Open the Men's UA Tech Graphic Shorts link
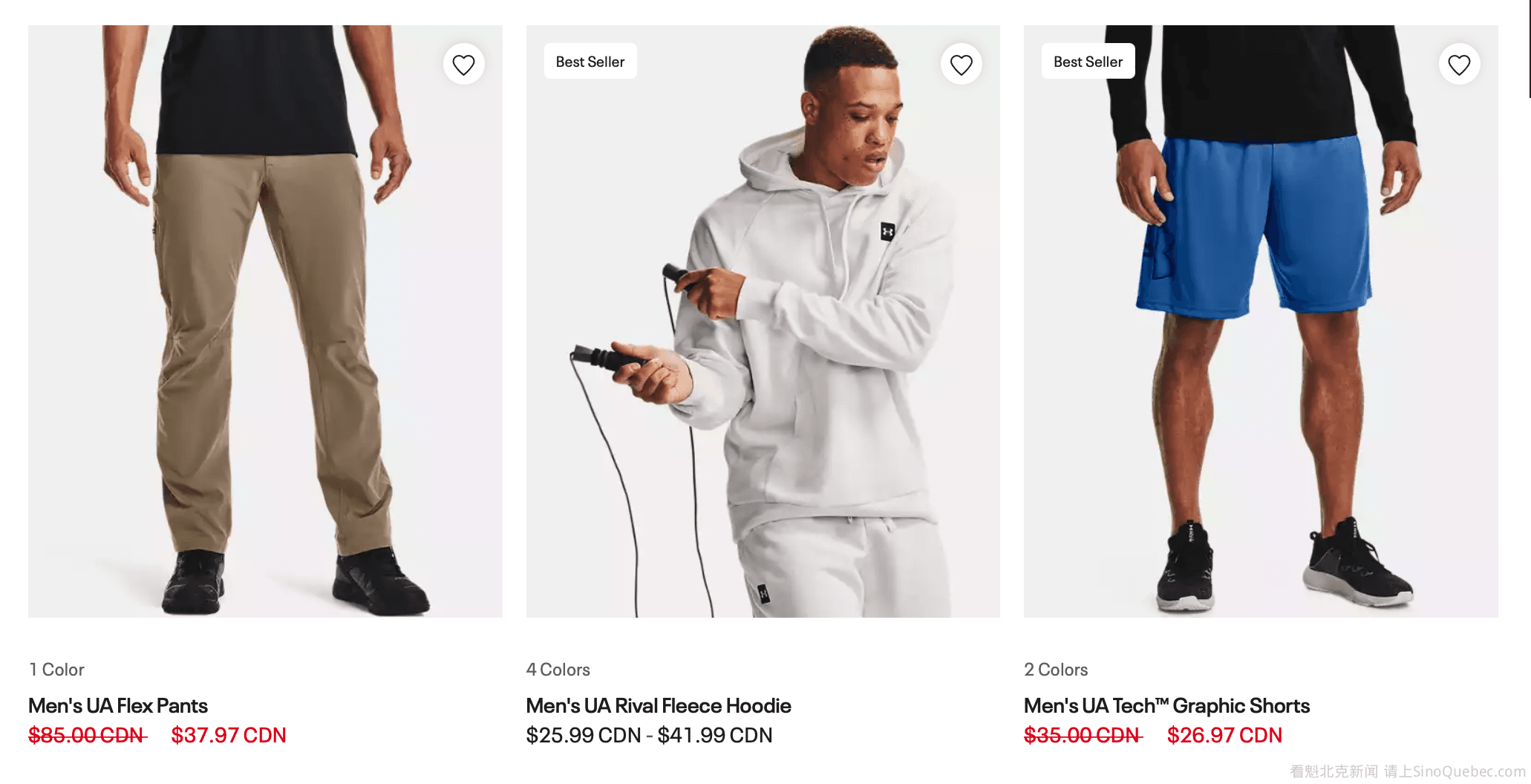1531x784 pixels. tap(1166, 705)
